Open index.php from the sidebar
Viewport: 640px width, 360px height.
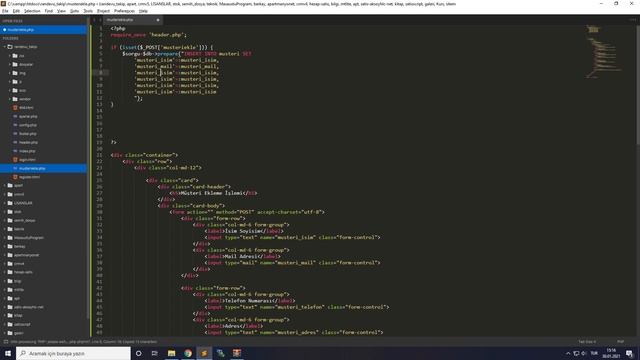click(27, 151)
